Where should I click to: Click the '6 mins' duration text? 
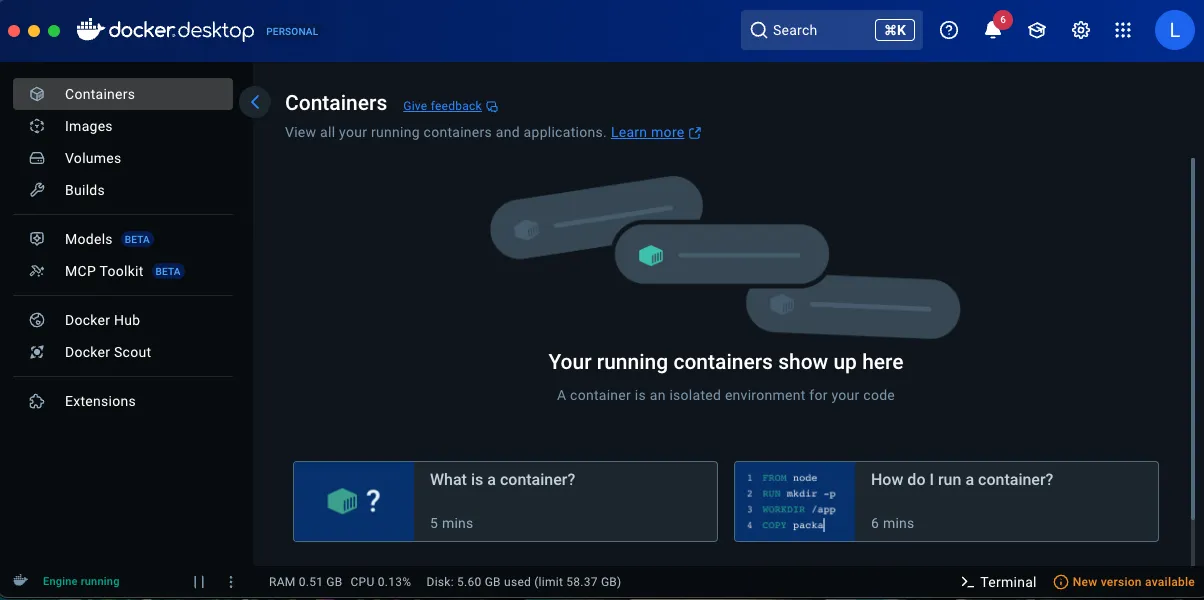click(893, 523)
